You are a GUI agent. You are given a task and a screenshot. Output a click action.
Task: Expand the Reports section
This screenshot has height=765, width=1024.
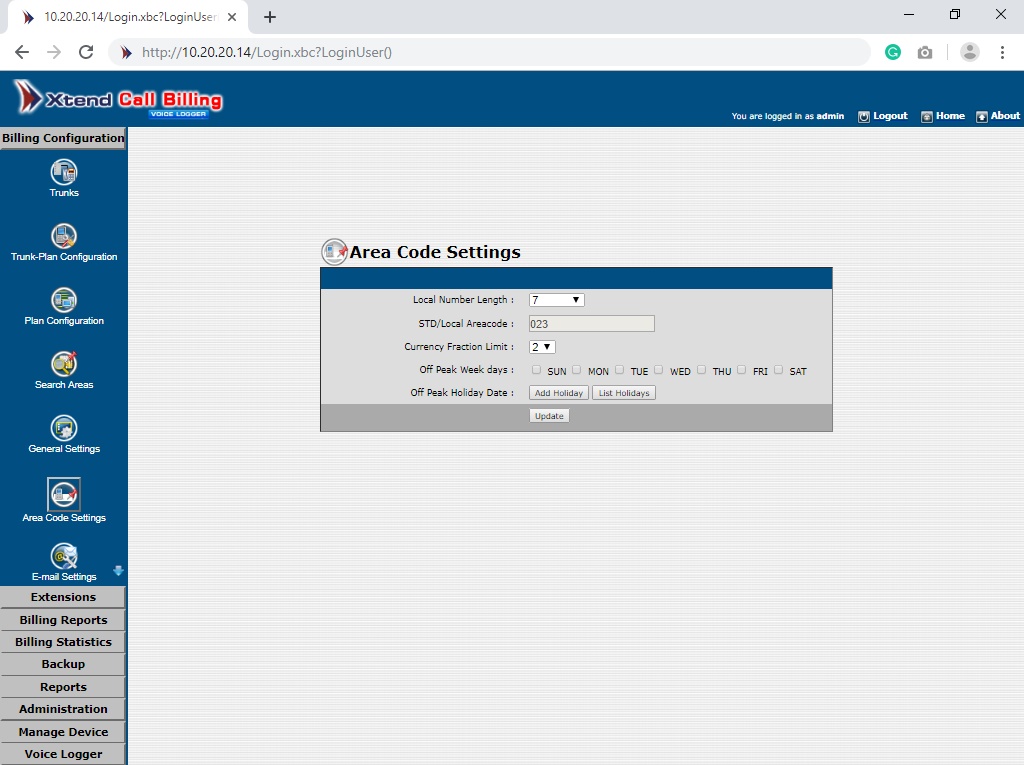click(63, 687)
